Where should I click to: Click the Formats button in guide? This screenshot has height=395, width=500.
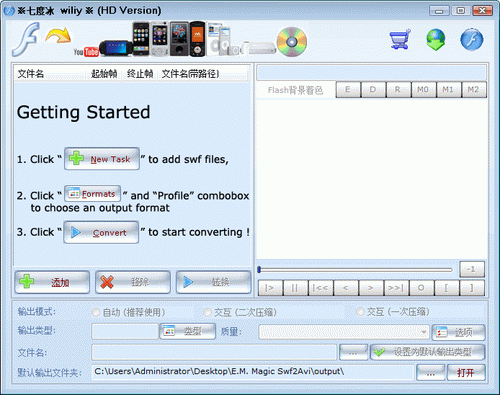(x=92, y=194)
